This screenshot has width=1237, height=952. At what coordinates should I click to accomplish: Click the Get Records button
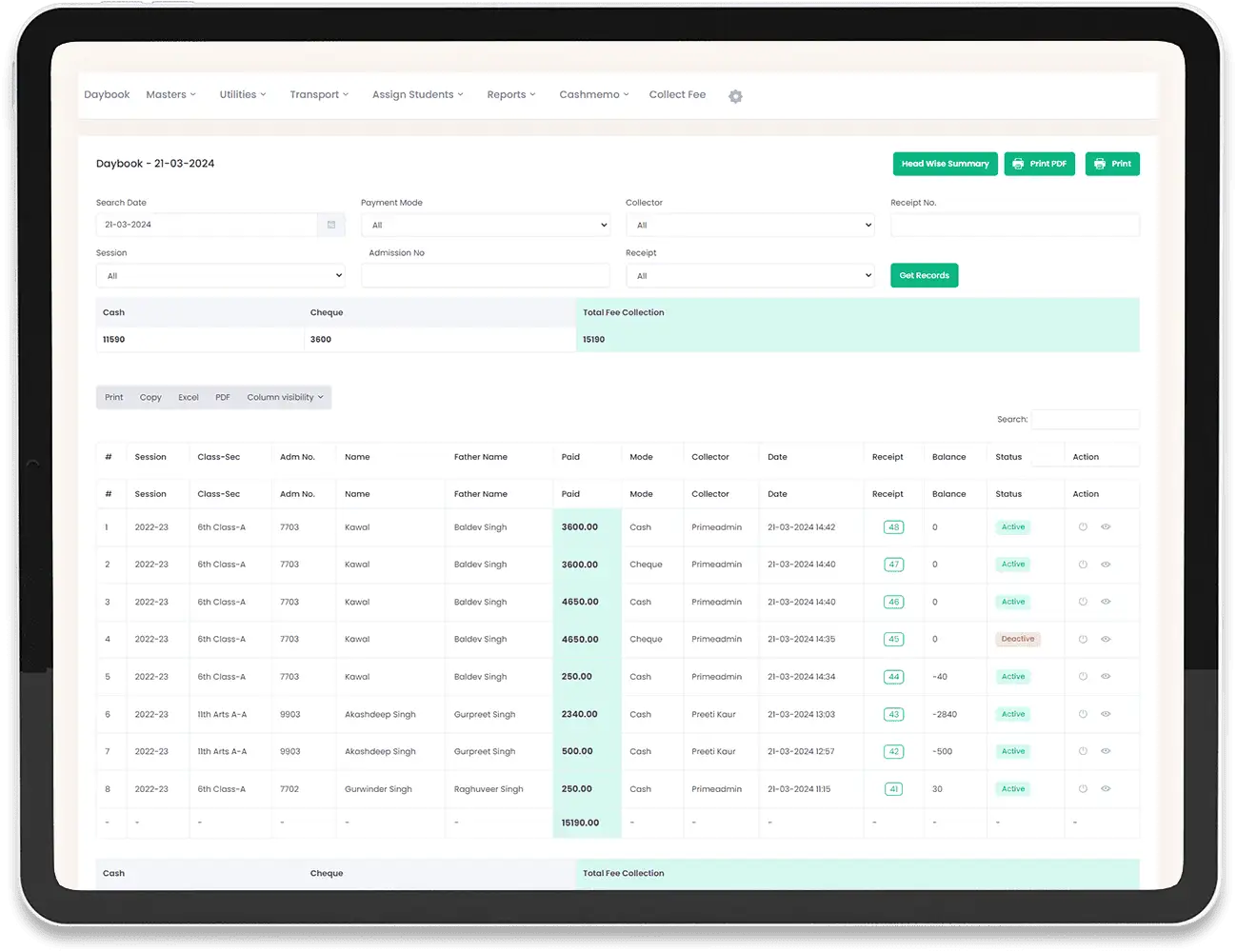pos(924,275)
